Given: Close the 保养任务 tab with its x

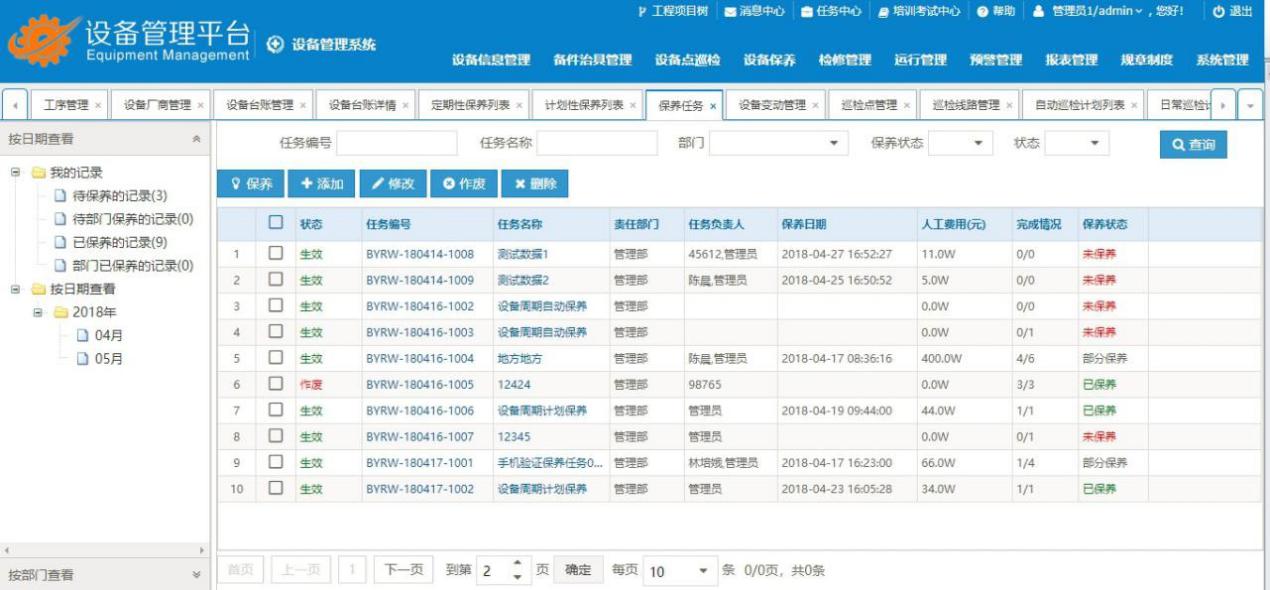Looking at the screenshot, I should 713,106.
